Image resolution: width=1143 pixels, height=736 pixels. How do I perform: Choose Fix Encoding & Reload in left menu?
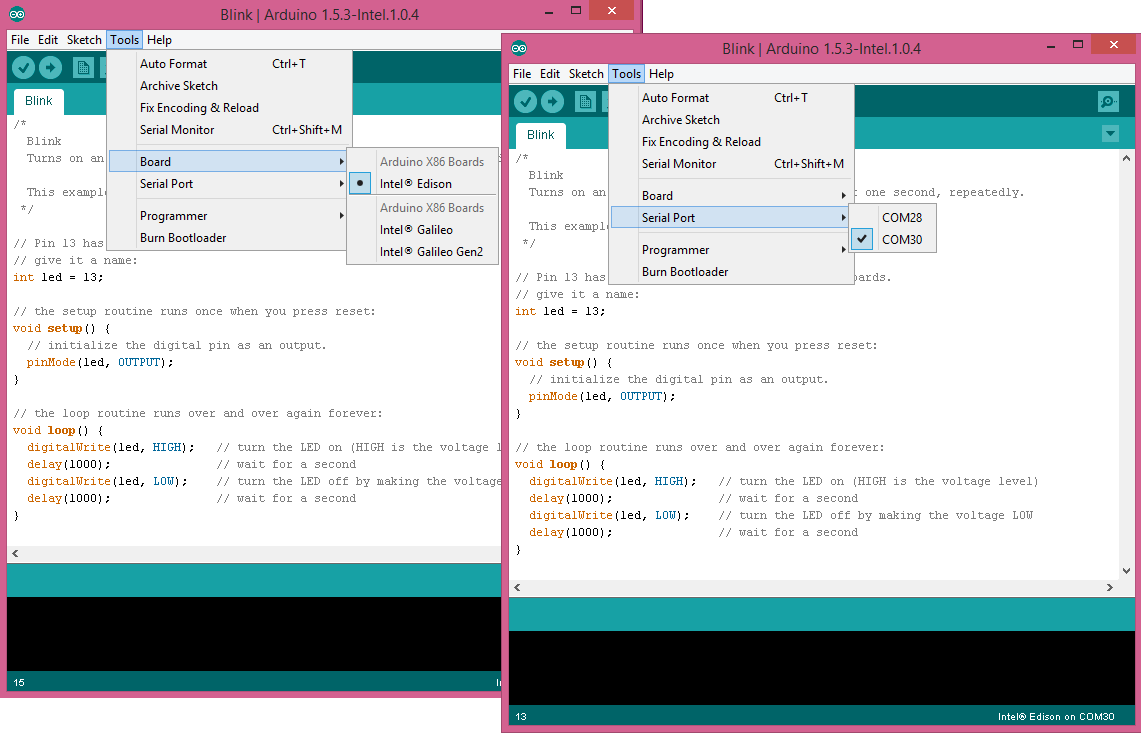coord(227,108)
